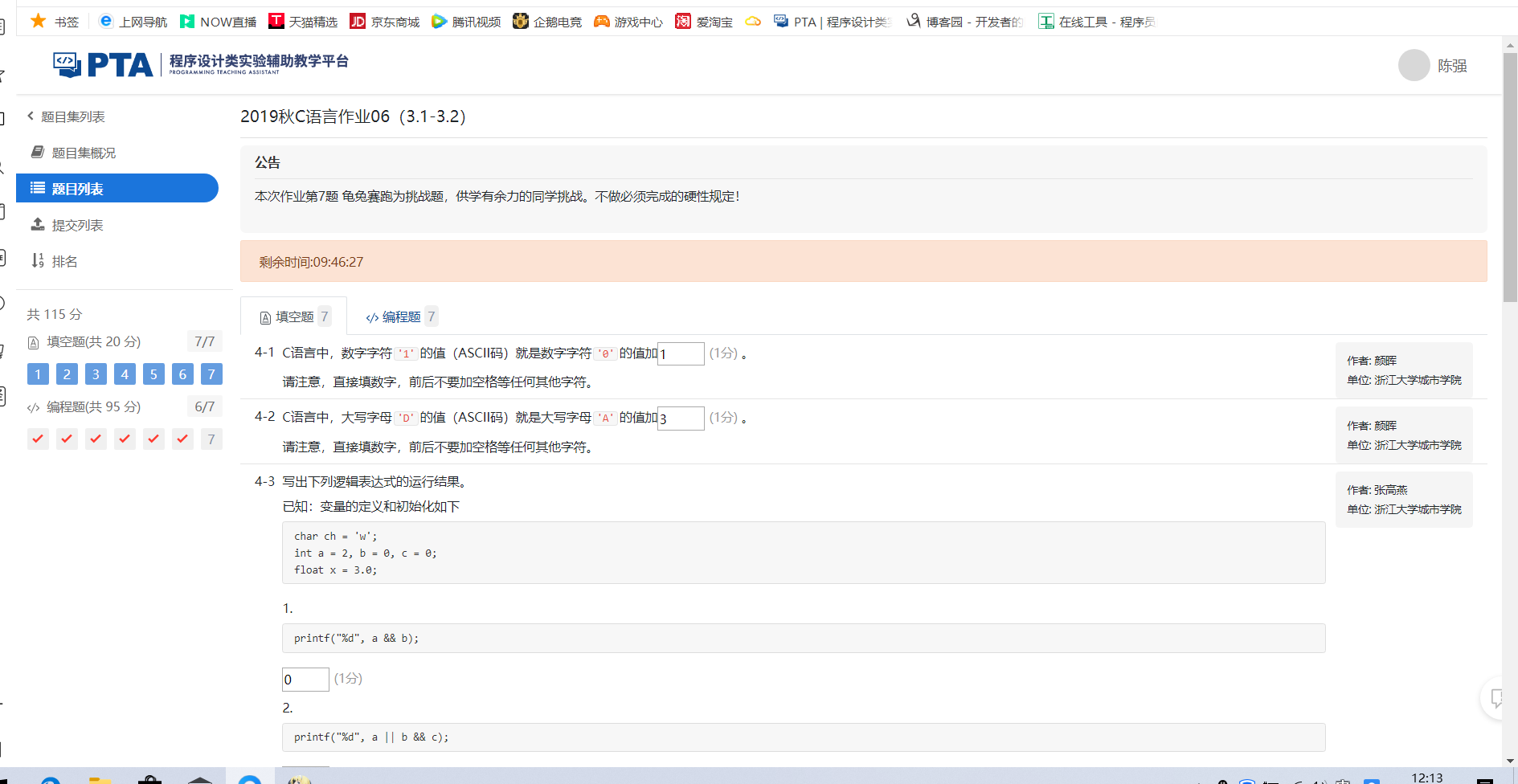Click the yellow cloud bookmark icon
The height and width of the screenshot is (784, 1518).
click(753, 21)
